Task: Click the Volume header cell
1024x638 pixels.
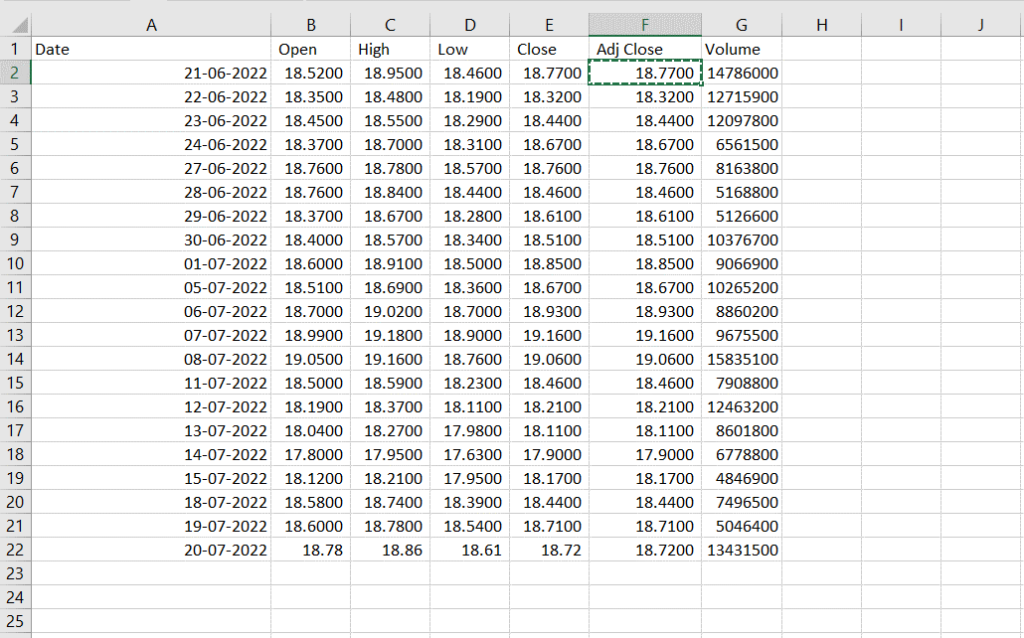Action: pyautogui.click(x=741, y=49)
